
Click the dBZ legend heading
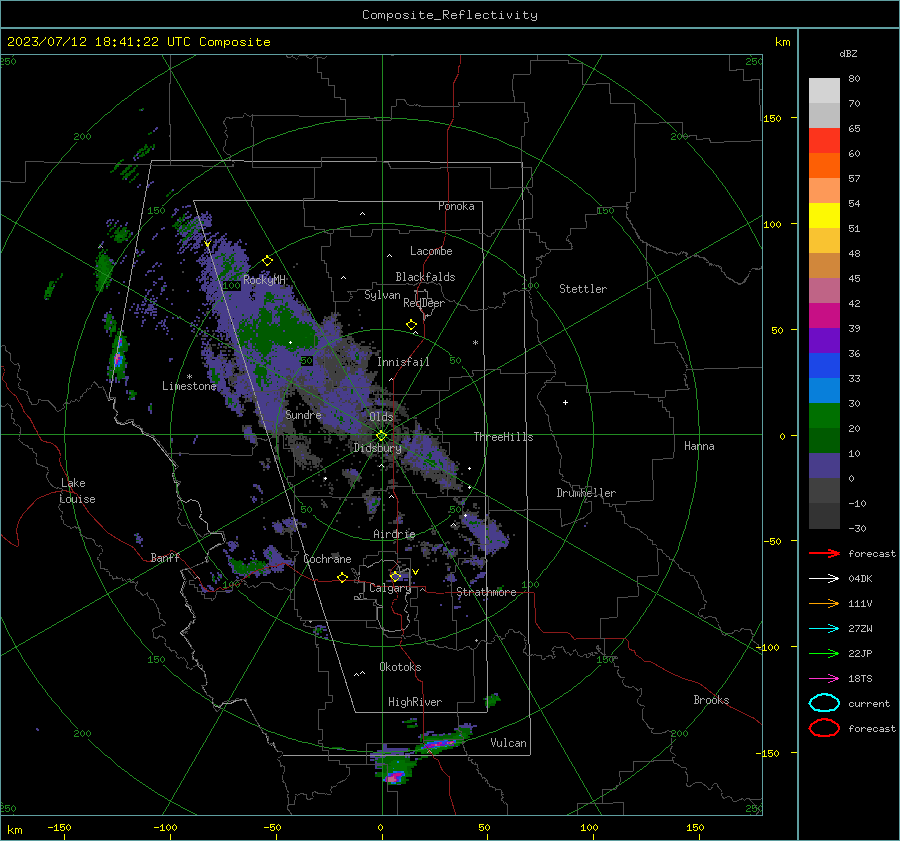[x=848, y=53]
